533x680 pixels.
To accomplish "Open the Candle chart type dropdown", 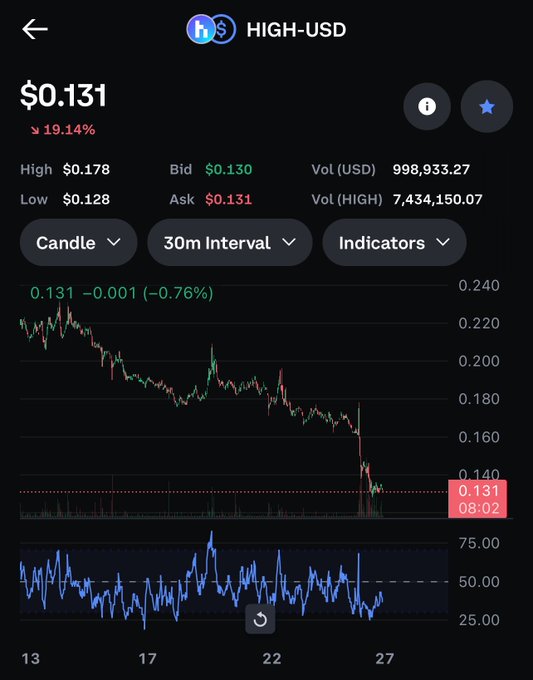I will [78, 242].
